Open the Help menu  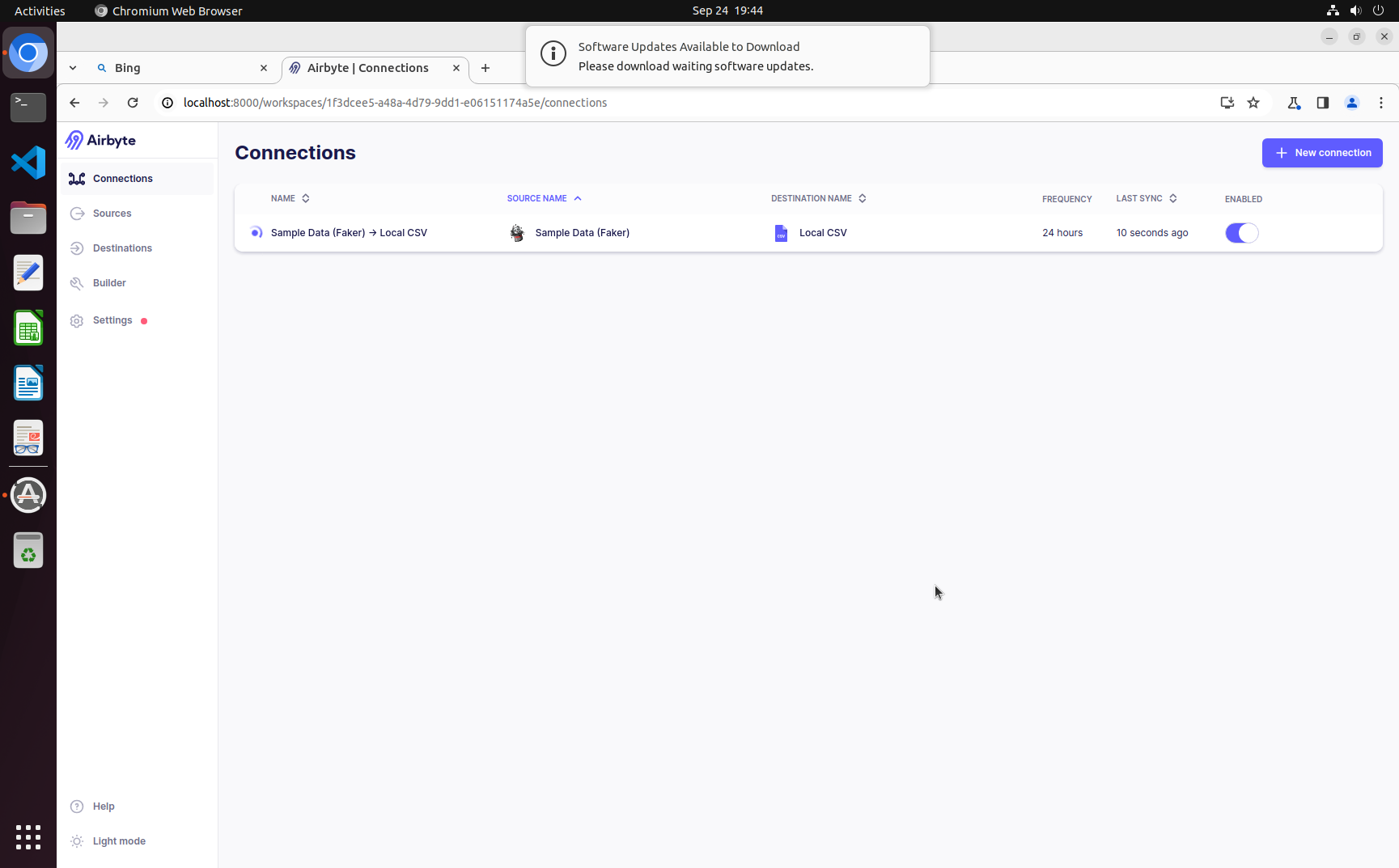pos(137,807)
